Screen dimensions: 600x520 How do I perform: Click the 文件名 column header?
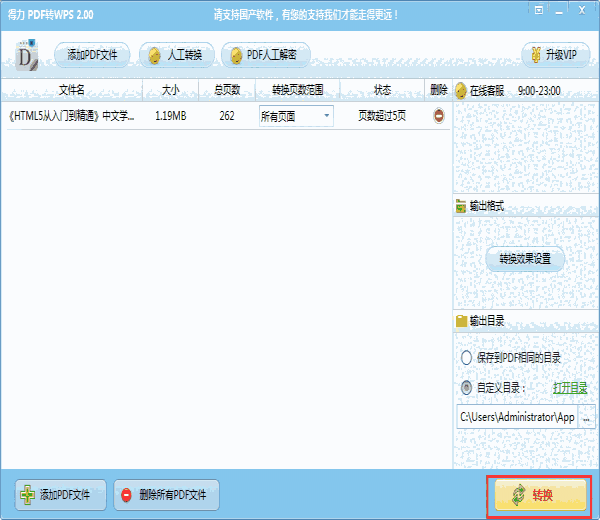[x=72, y=90]
